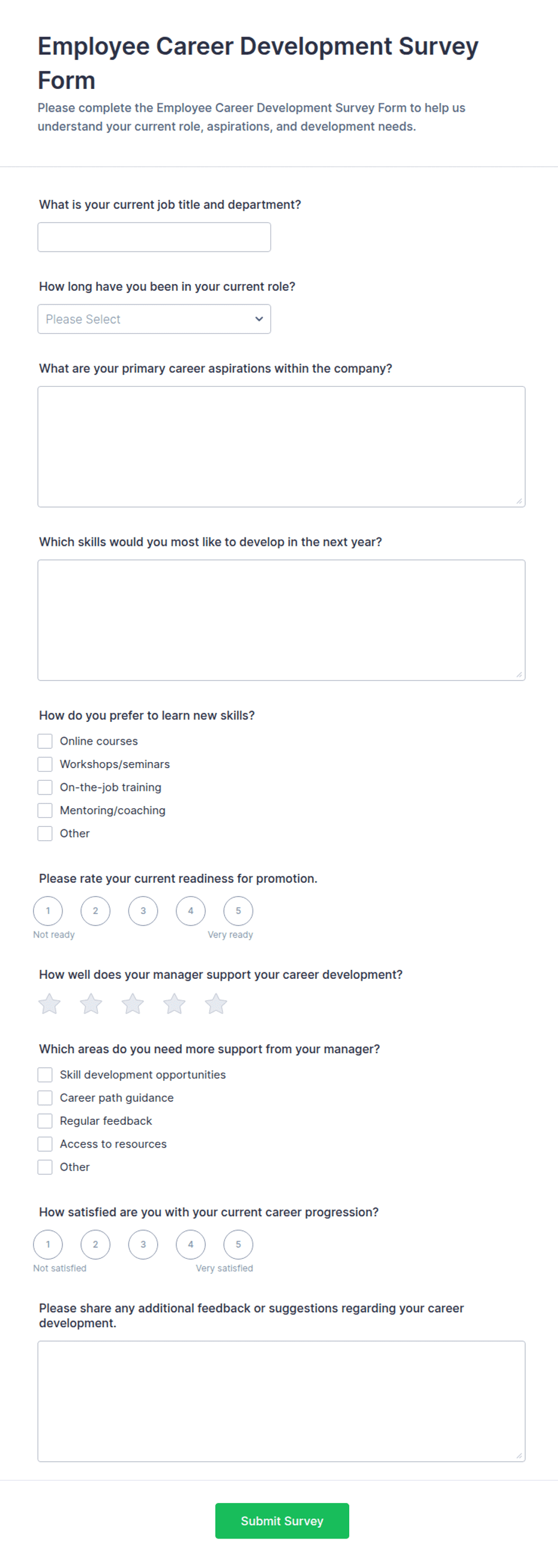Select promotion readiness rating 5 Very ready

pos(238,910)
